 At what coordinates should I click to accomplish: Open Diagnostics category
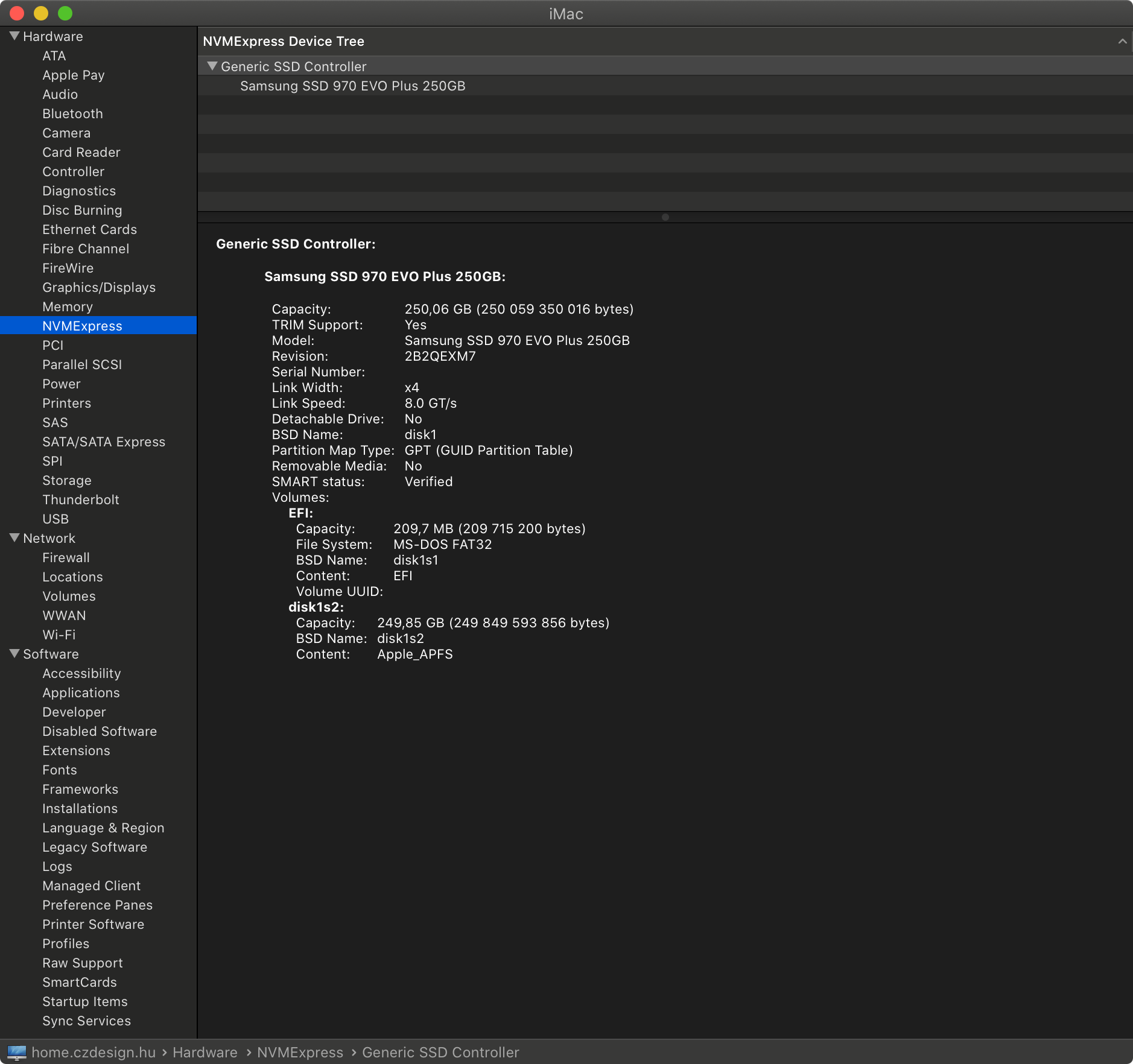(x=79, y=191)
